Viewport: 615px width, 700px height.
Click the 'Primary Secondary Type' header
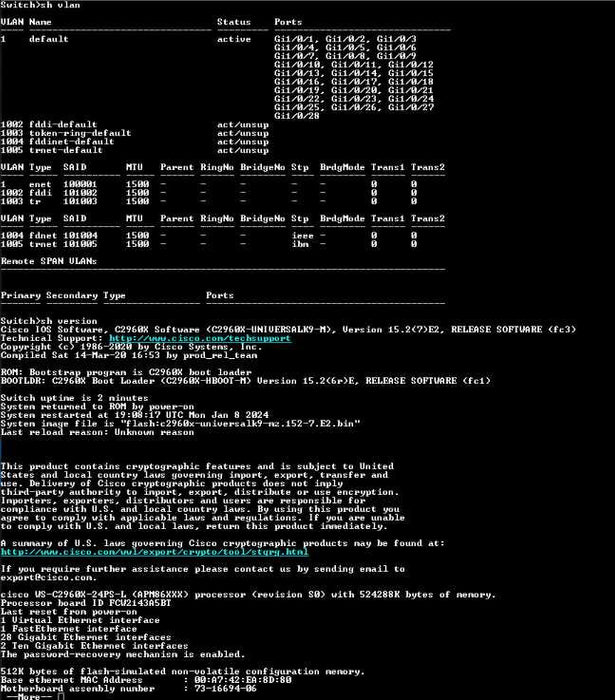(63, 296)
